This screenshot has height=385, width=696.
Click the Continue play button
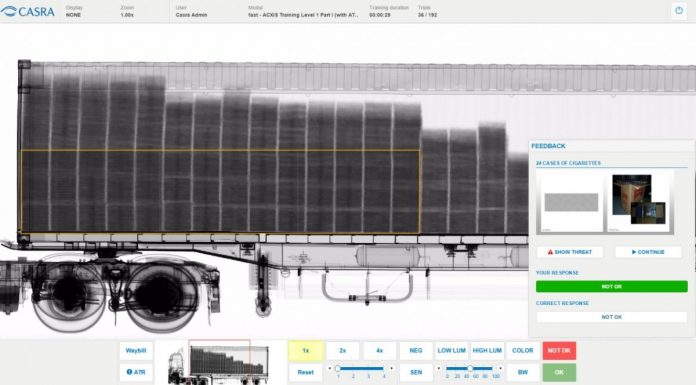(648, 252)
